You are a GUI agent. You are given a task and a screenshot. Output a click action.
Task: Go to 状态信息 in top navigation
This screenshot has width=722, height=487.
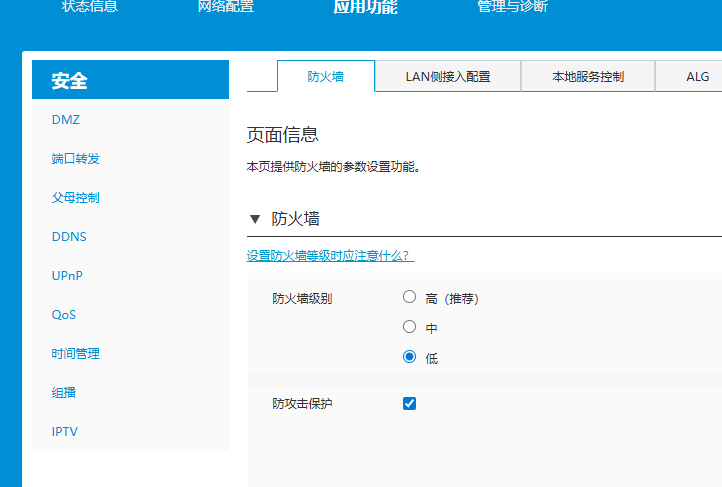click(x=89, y=7)
